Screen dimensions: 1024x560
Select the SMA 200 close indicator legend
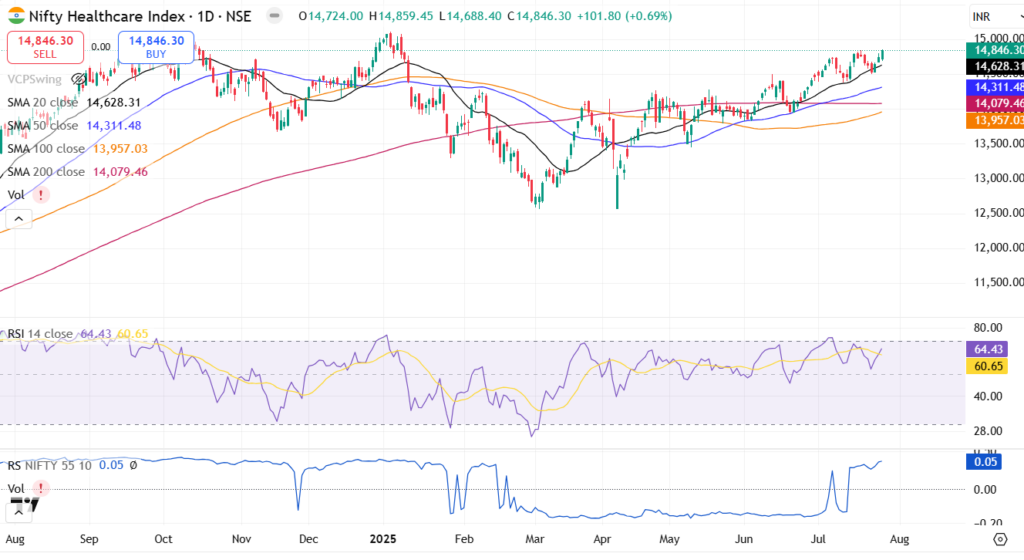46,172
